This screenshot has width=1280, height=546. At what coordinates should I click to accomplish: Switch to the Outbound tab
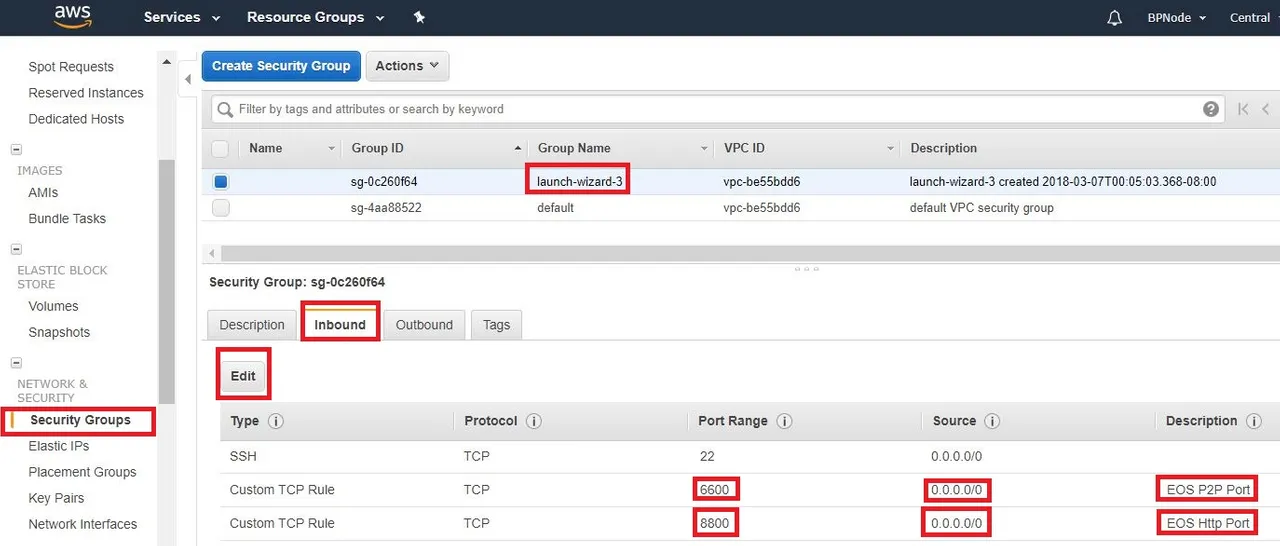click(x=424, y=325)
